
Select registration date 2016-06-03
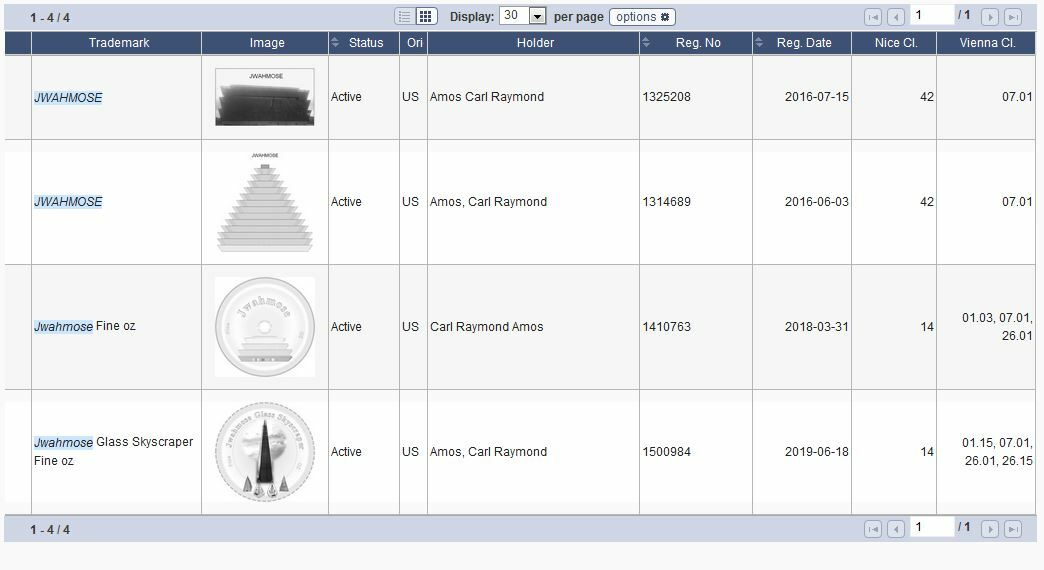(x=817, y=202)
